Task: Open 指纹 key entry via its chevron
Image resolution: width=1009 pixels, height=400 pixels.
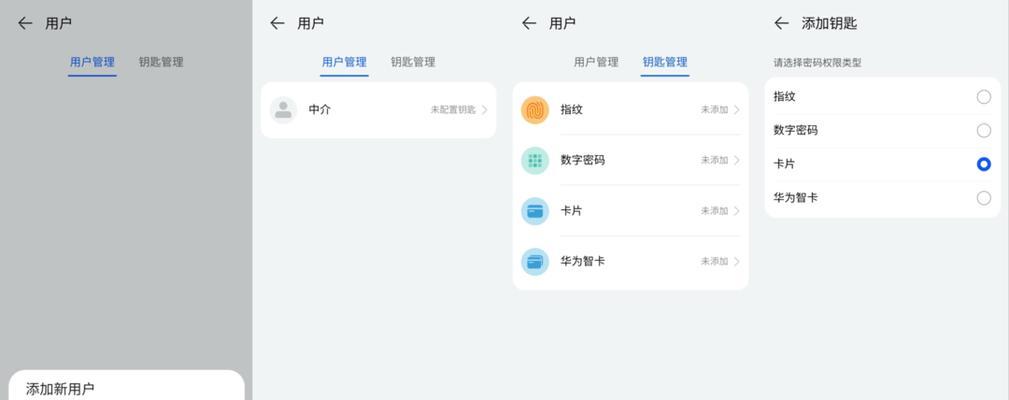Action: (737, 110)
